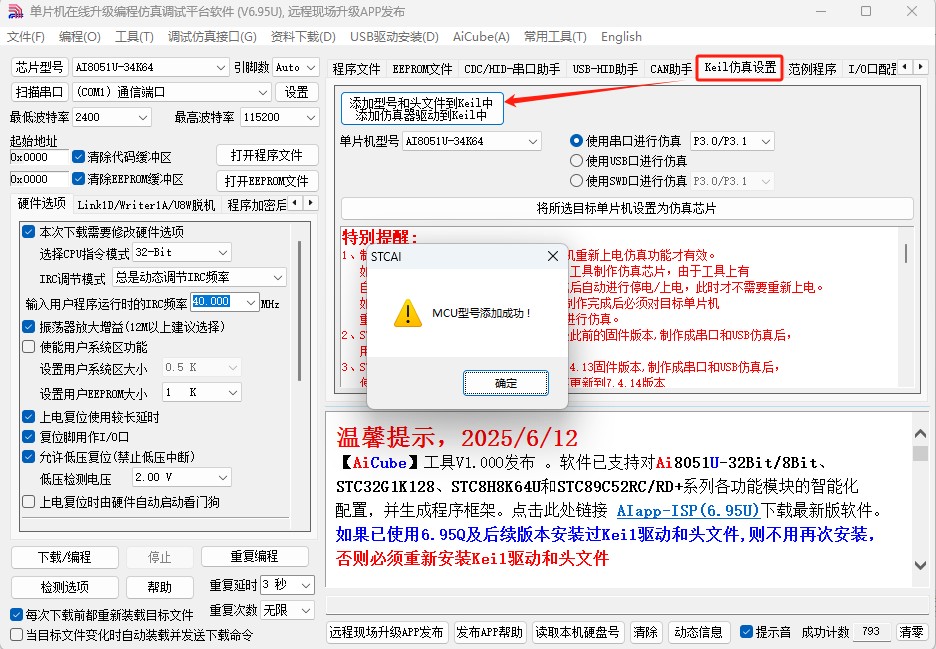Open the 低压检测电压 2.00 V dropdown

(223, 478)
